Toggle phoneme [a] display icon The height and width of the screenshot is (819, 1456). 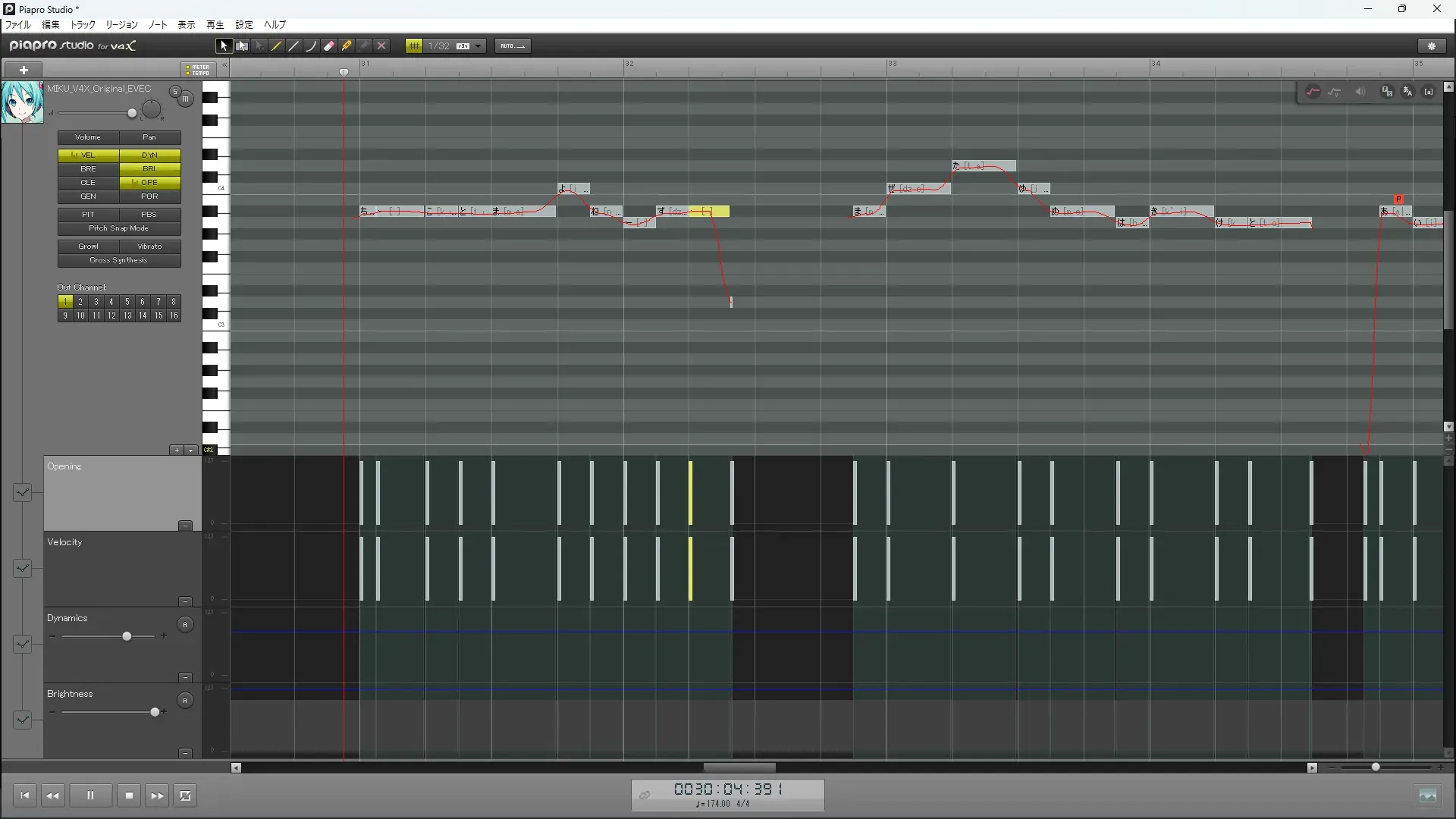click(x=1429, y=92)
